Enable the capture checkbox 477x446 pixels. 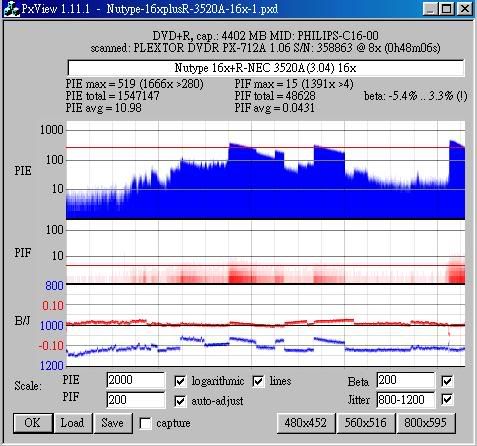(x=145, y=424)
